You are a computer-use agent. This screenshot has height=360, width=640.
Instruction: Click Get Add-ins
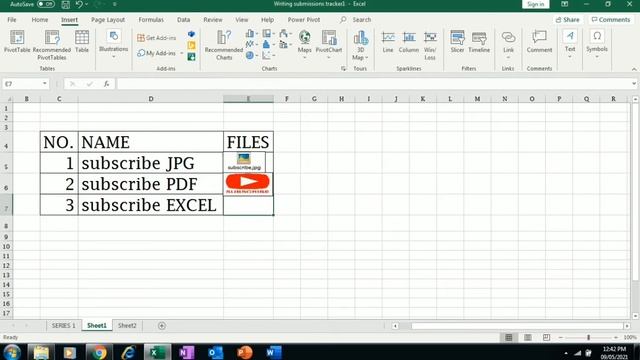[156, 38]
